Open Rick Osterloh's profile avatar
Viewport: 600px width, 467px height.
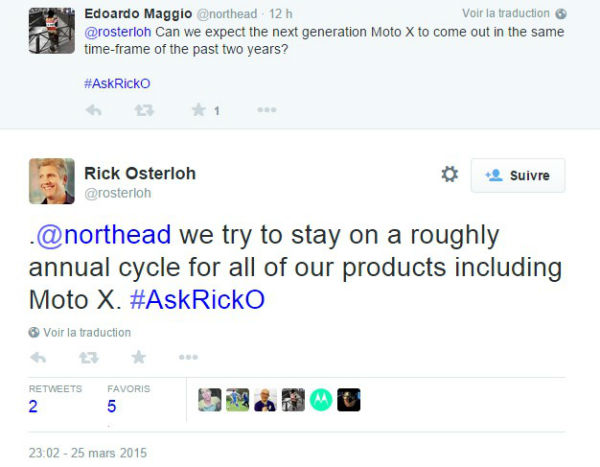tap(51, 181)
